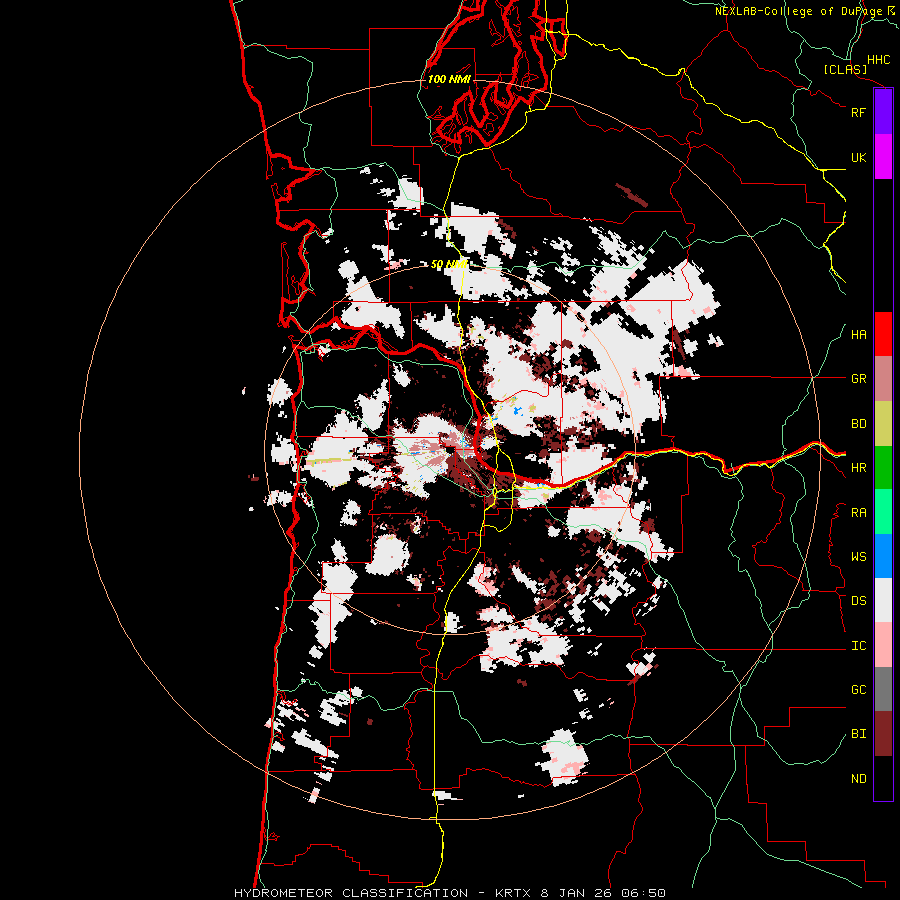Click the BI dark red legend swatch
The image size is (900, 900).
click(883, 734)
